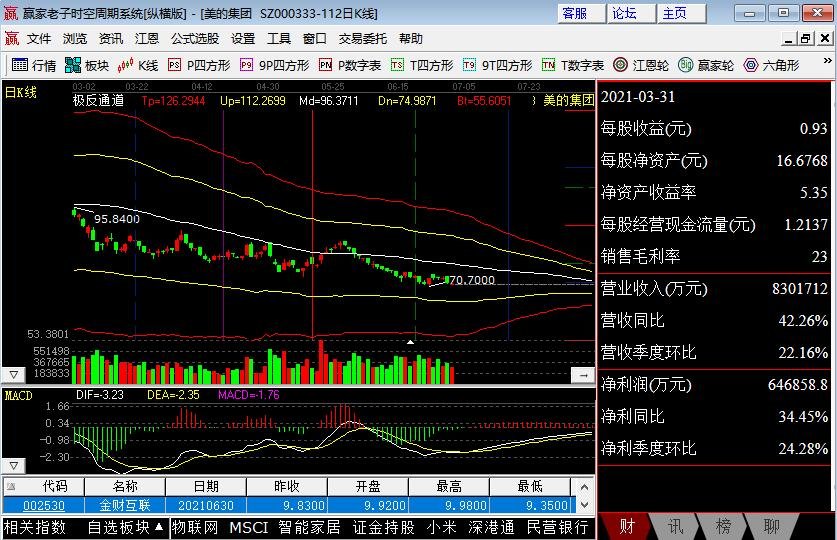Open the 9P四方形 tool
Image resolution: width=837 pixels, height=540 pixels.
[274, 65]
